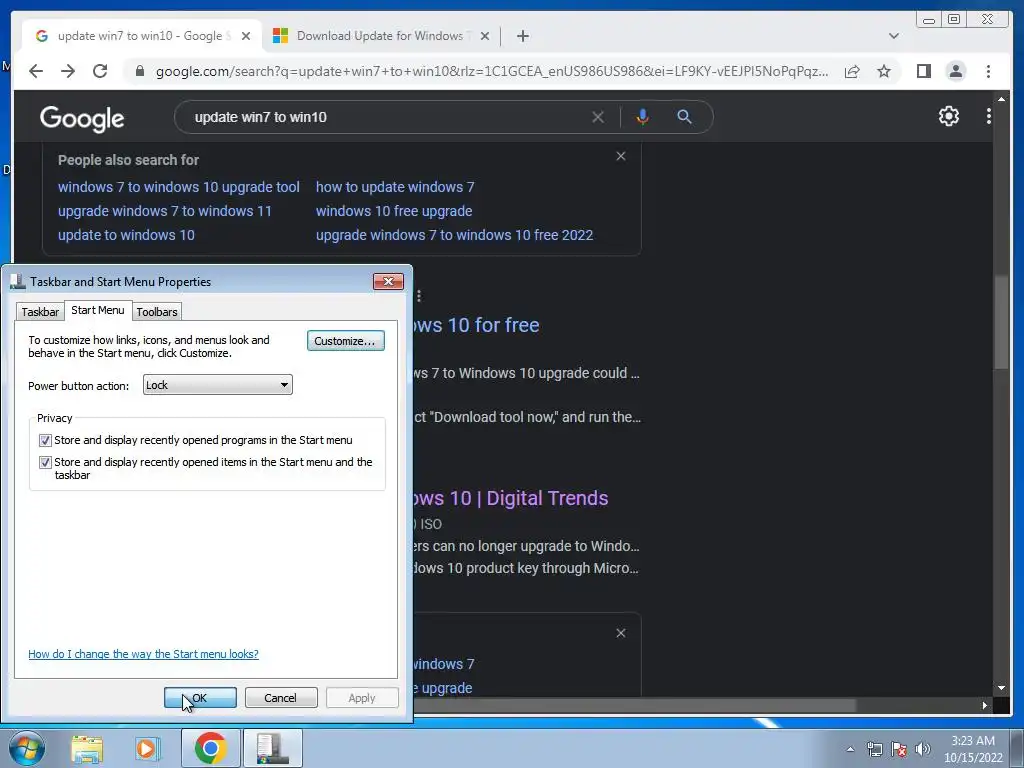
Task: Click the Customize... button
Action: click(x=345, y=341)
